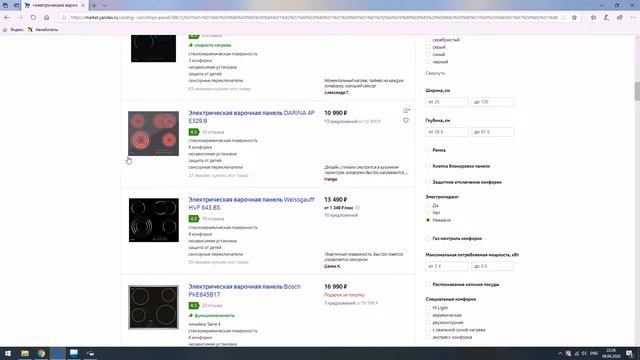Check 'с овальной зоной нагрева' option

click(428, 330)
